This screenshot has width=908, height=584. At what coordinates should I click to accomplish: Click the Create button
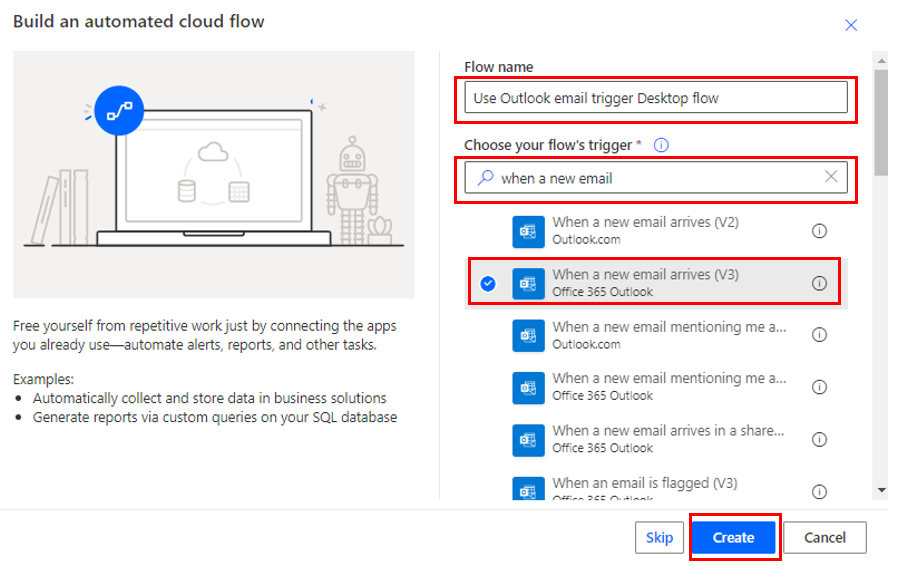(x=733, y=537)
